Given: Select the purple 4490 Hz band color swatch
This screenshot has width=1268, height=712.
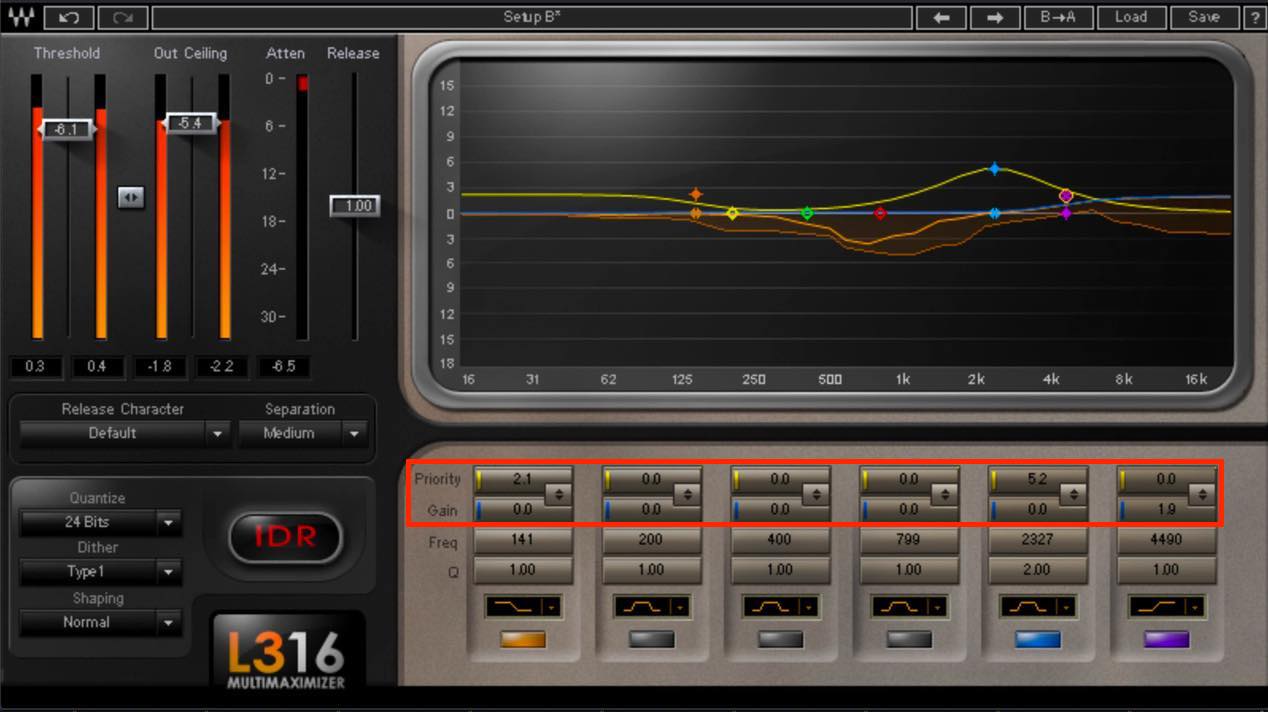Looking at the screenshot, I should (1166, 639).
